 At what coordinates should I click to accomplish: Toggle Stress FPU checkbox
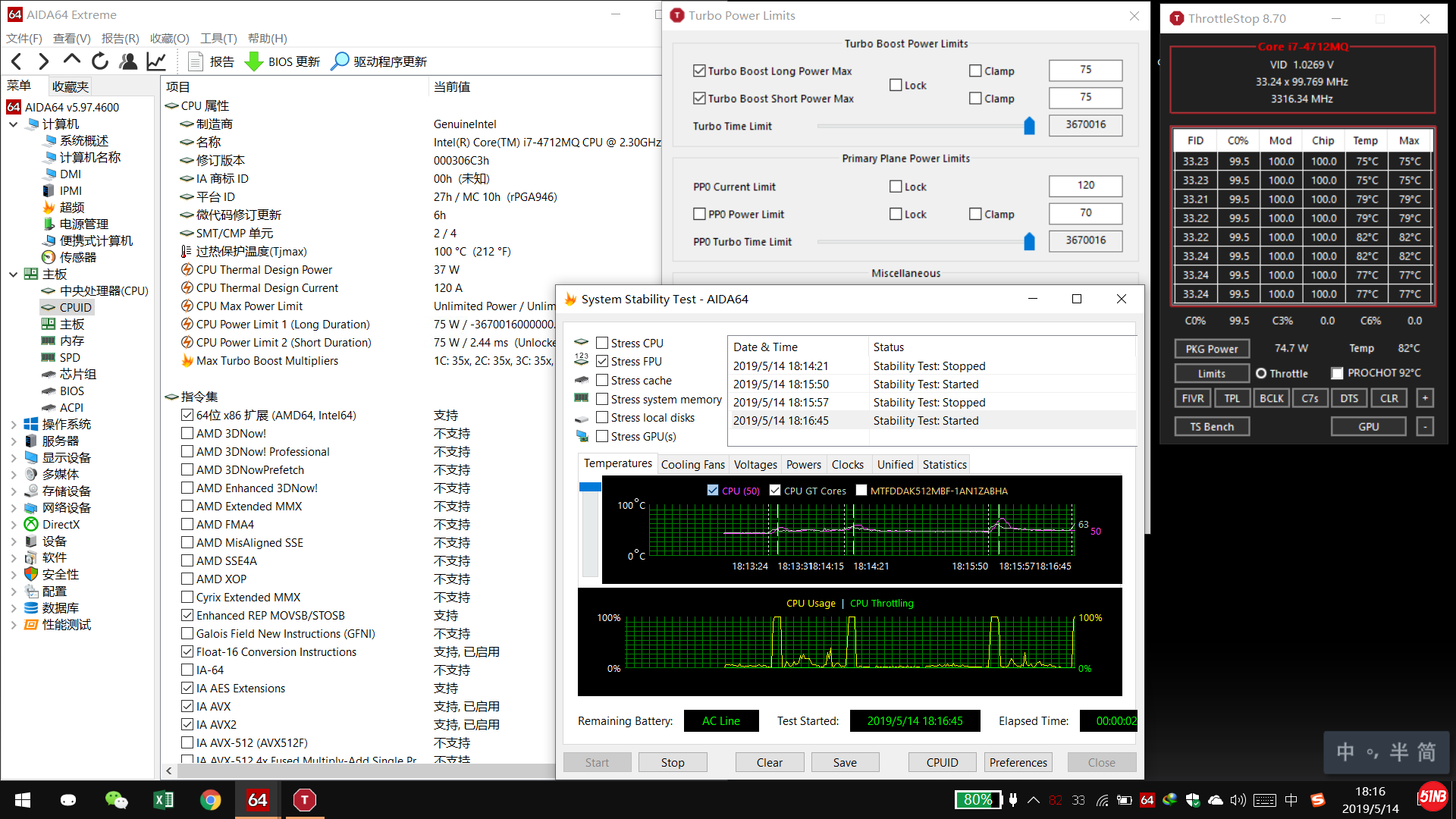602,361
